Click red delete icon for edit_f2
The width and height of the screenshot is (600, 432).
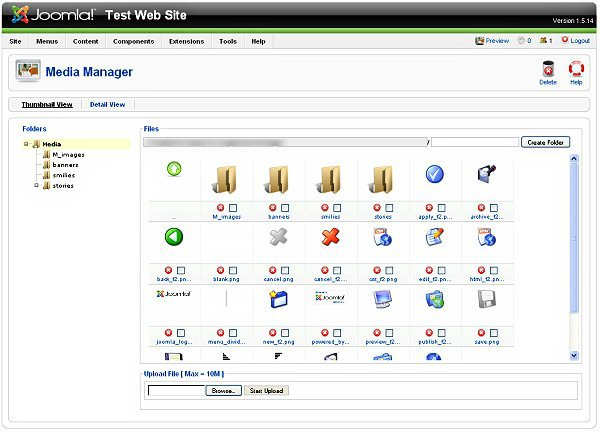(429, 270)
